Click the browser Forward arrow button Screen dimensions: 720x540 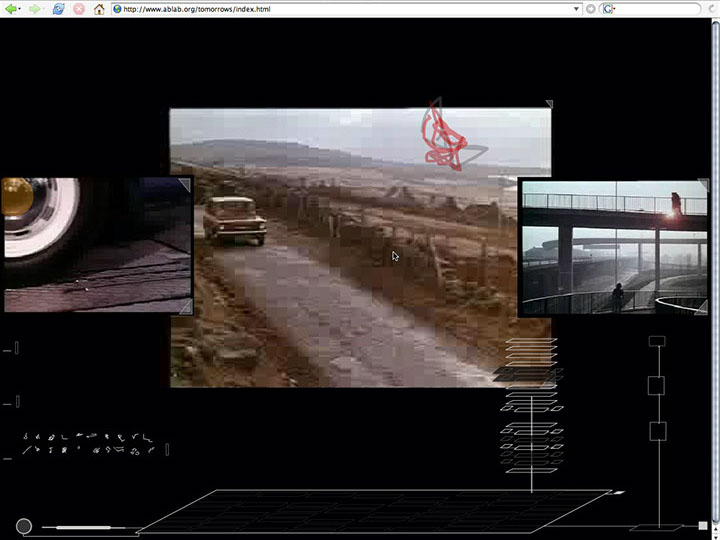tap(34, 9)
